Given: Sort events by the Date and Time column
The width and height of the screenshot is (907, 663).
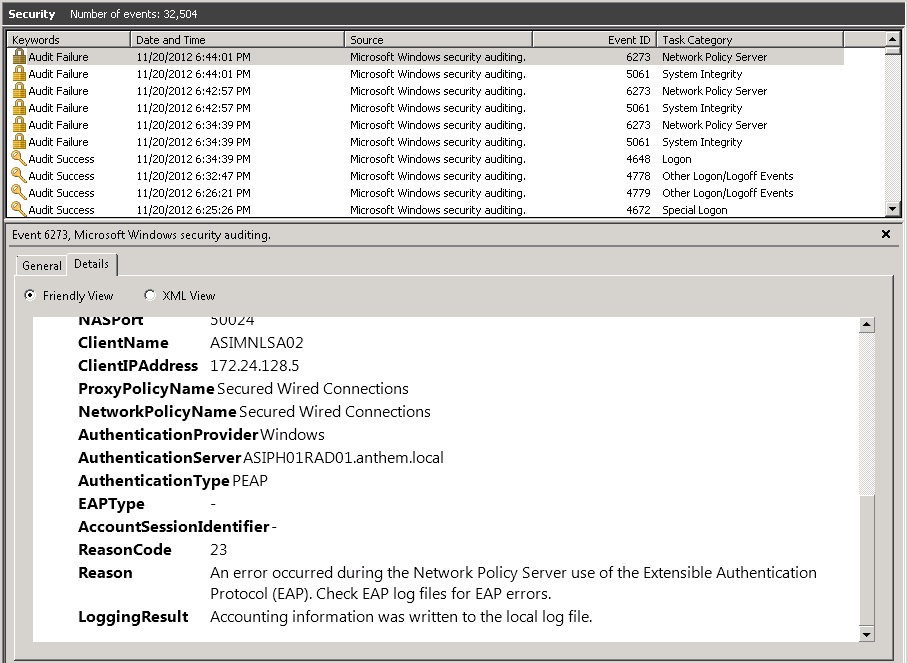Looking at the screenshot, I should pyautogui.click(x=237, y=38).
